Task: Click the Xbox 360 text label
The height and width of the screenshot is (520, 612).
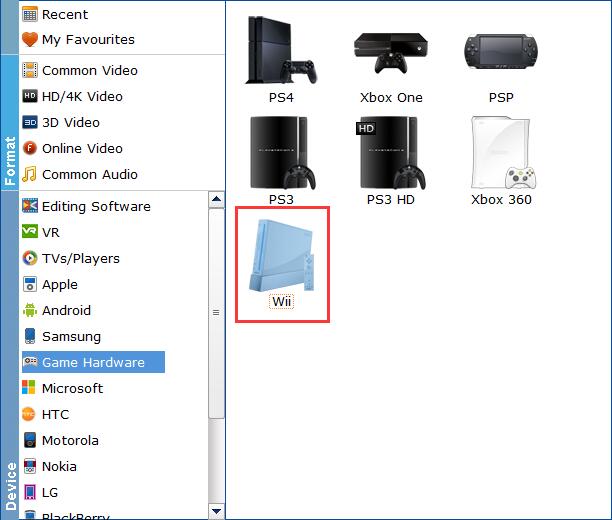Action: (501, 200)
